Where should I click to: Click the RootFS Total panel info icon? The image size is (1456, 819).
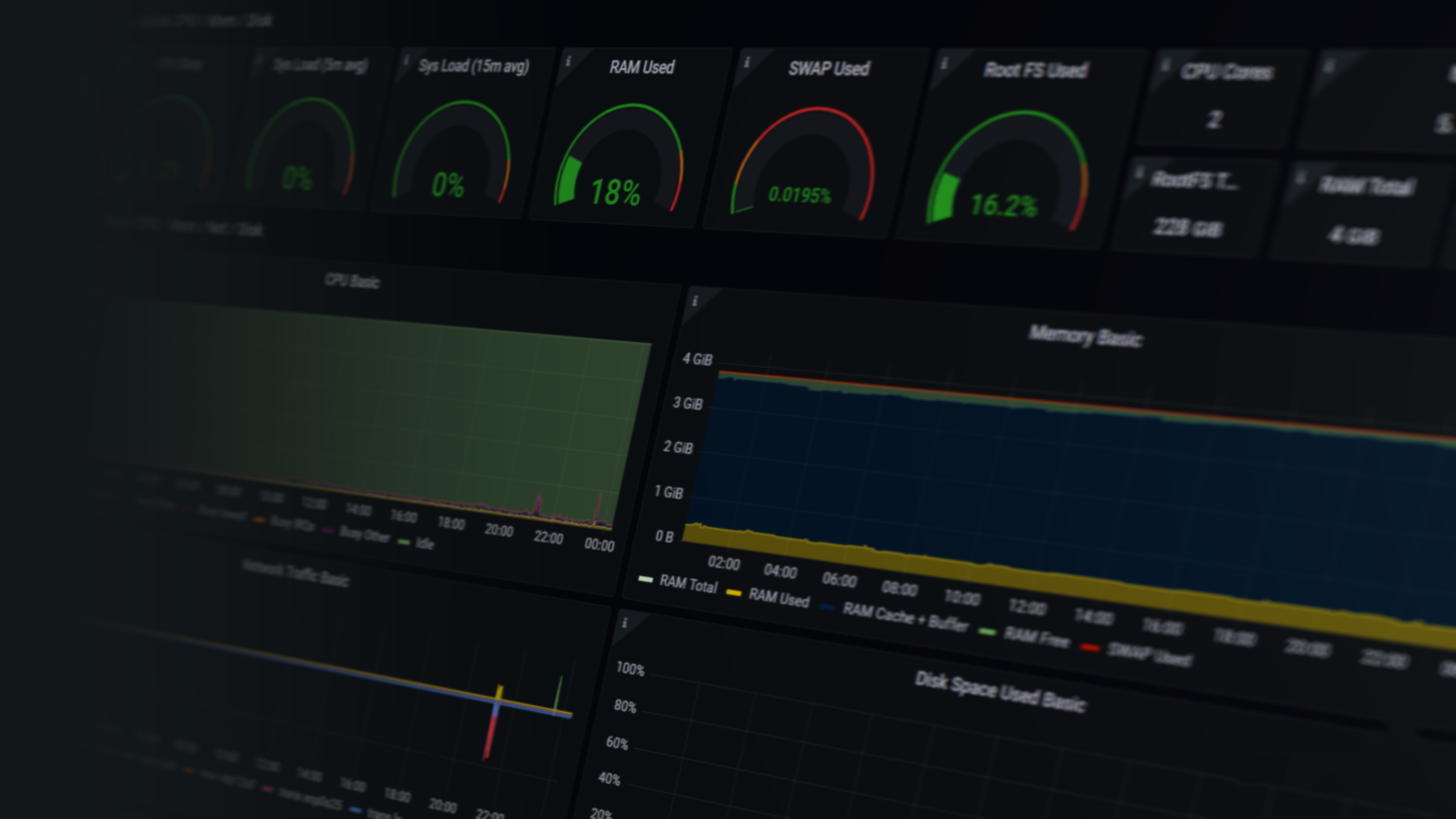[1140, 172]
